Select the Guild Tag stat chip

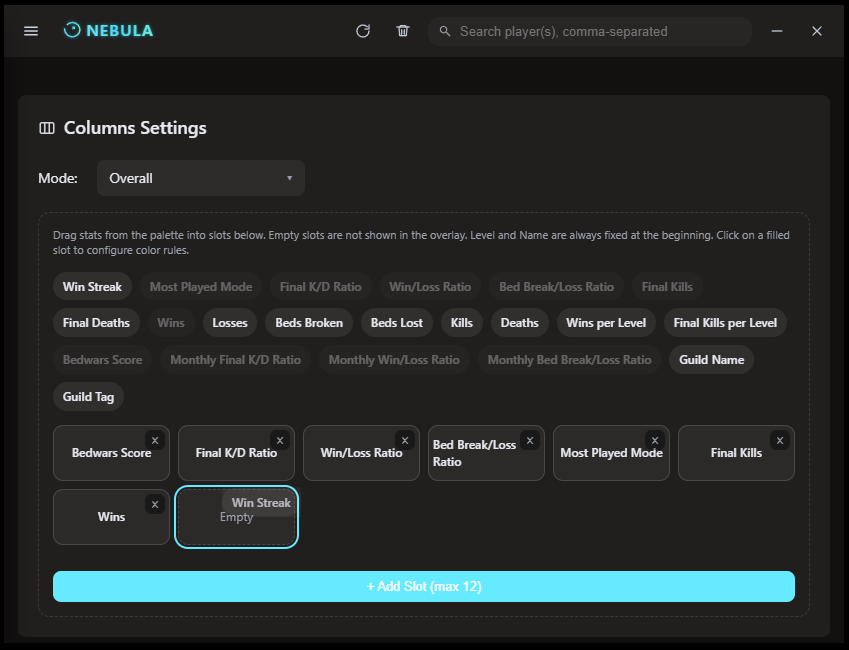88,396
